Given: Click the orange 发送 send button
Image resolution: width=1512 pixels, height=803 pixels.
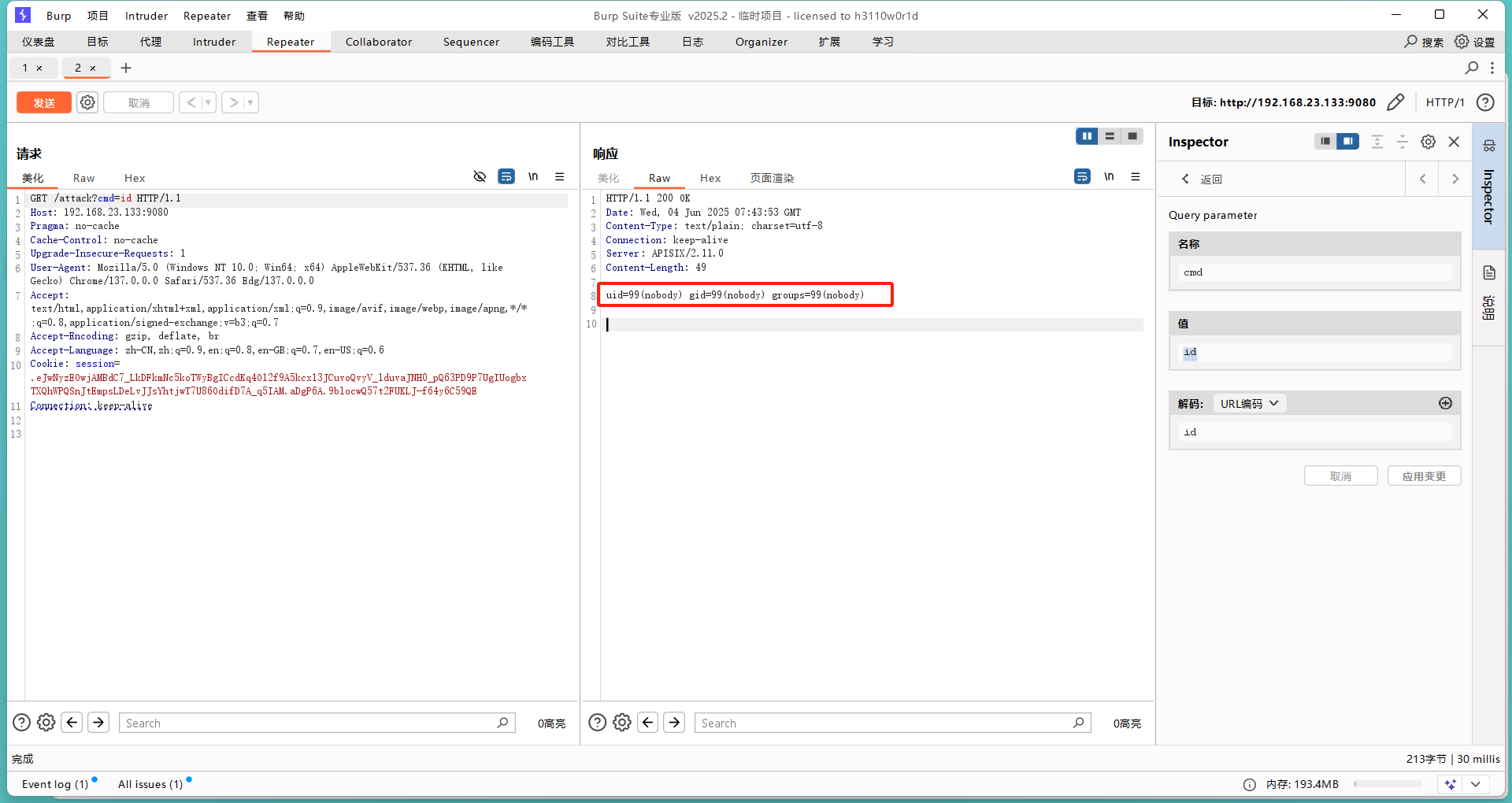Looking at the screenshot, I should coord(44,102).
